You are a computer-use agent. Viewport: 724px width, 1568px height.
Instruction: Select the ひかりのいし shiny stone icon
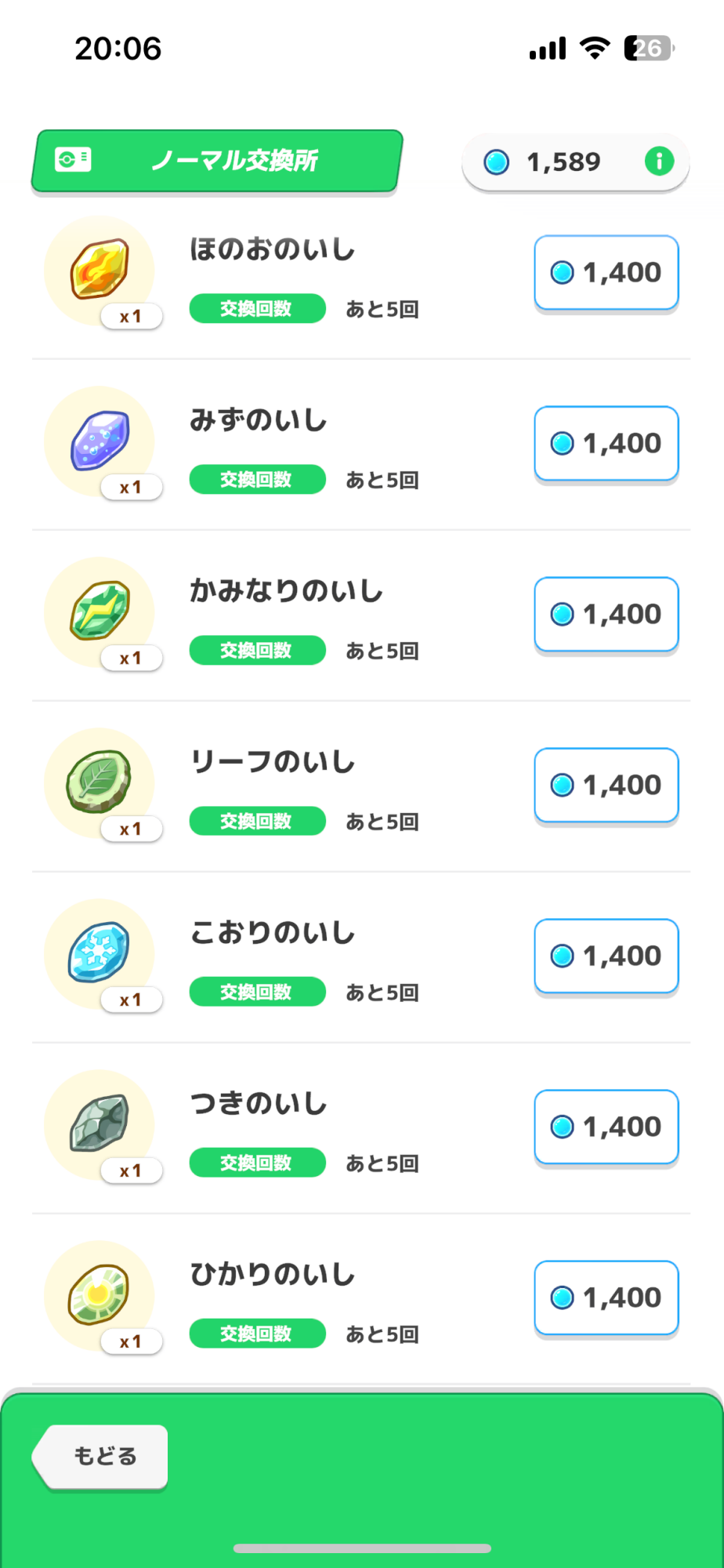100,1294
